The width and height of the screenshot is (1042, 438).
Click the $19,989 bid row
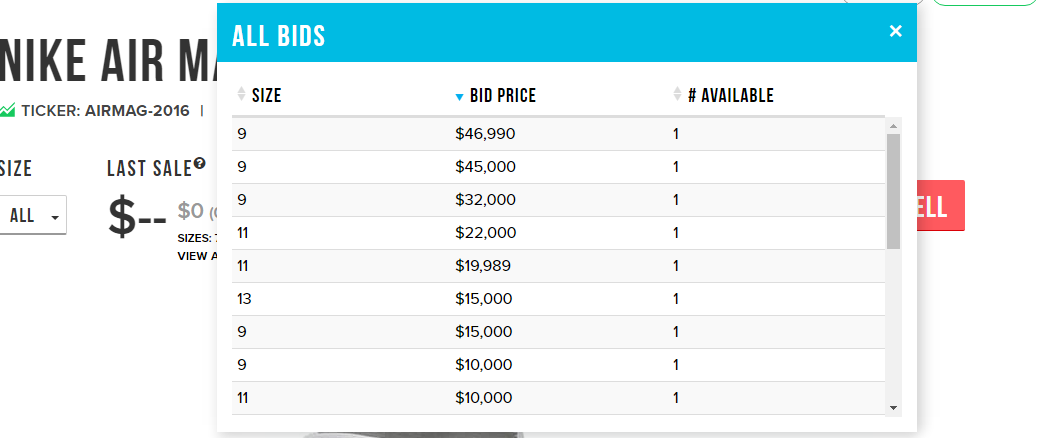click(558, 266)
